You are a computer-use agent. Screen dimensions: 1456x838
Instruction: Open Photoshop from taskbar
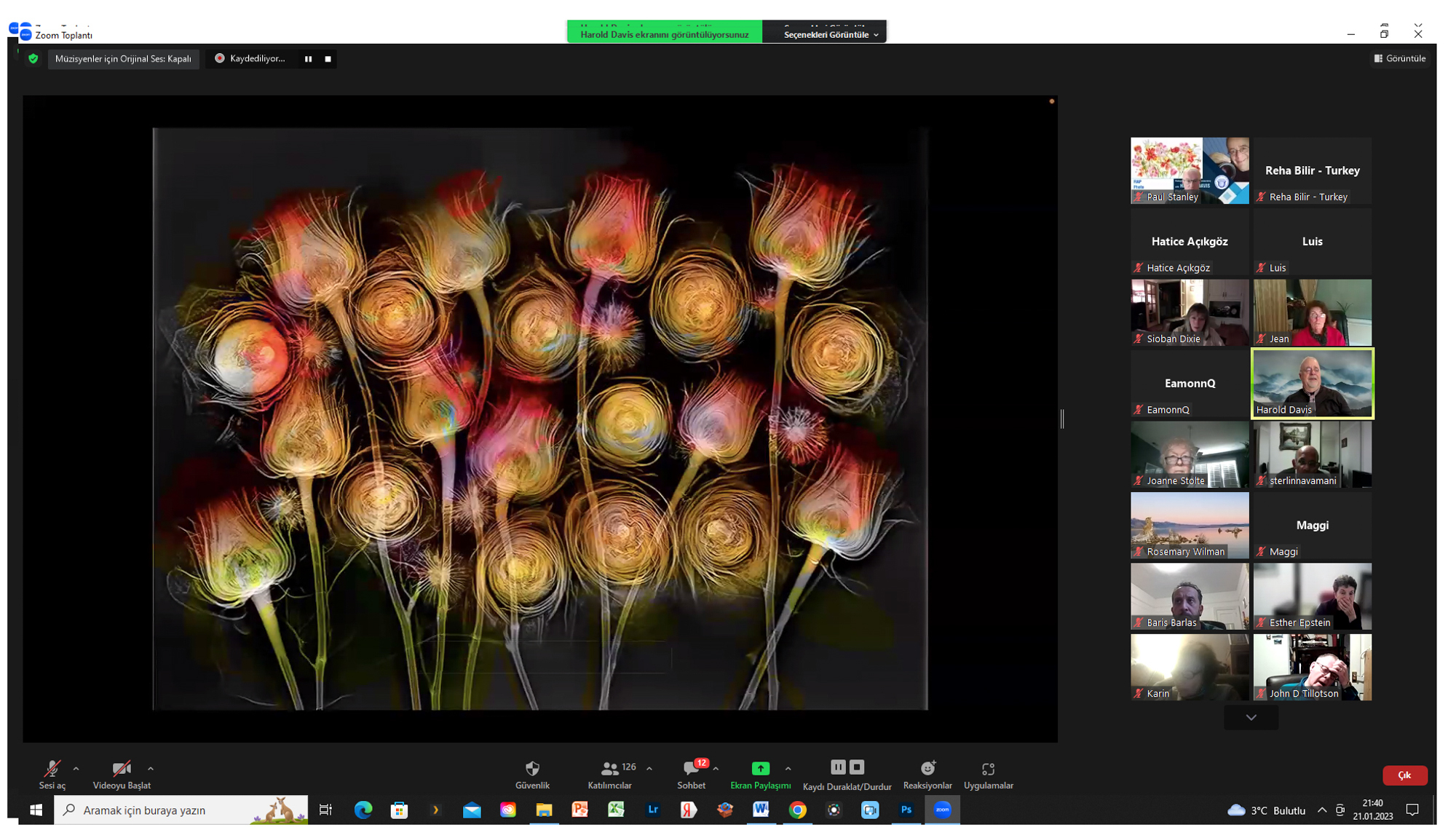(906, 810)
